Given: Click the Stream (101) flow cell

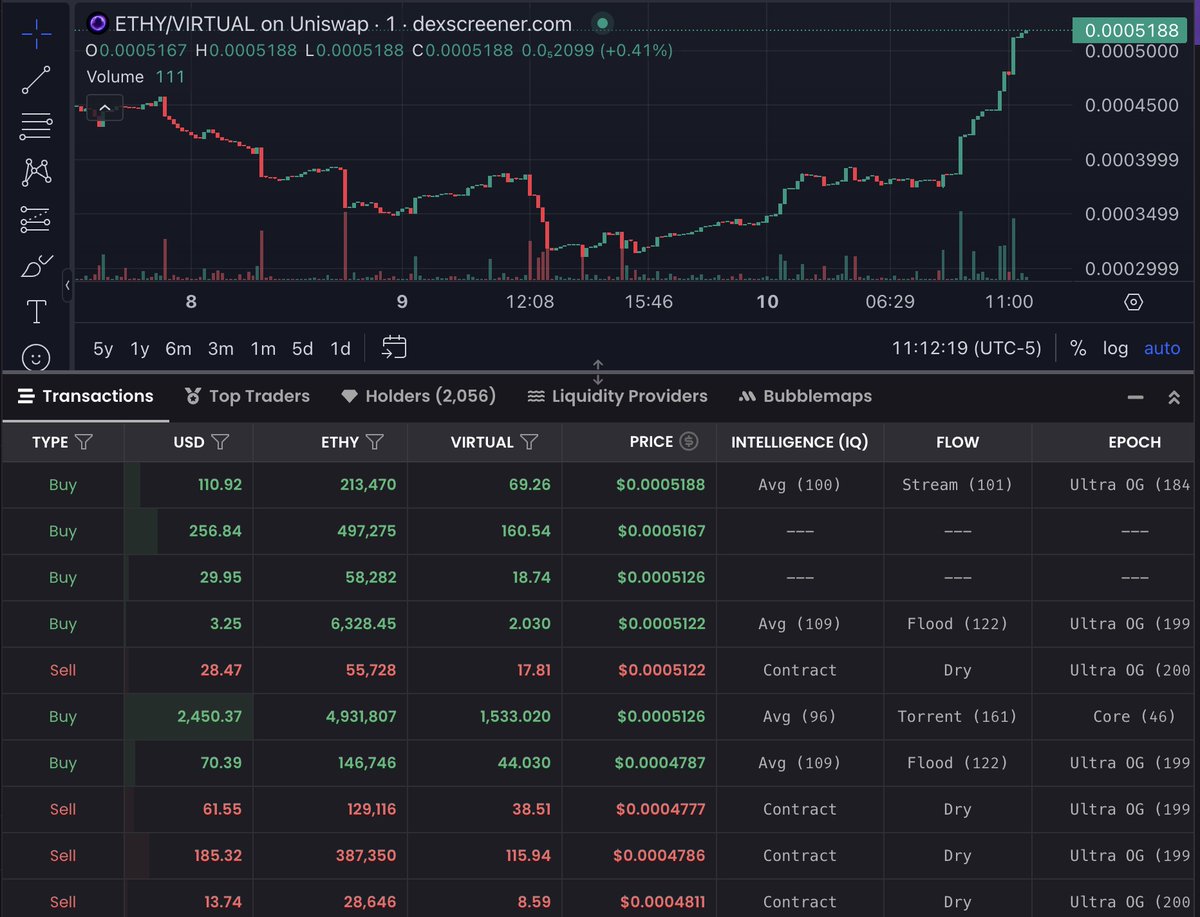Looking at the screenshot, I should point(957,485).
